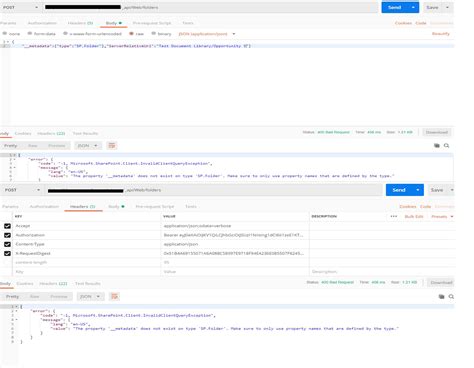Screen dimensions: 474x368
Task: Click the search magnifier icon in the upper response pane
Action: pos(447,146)
